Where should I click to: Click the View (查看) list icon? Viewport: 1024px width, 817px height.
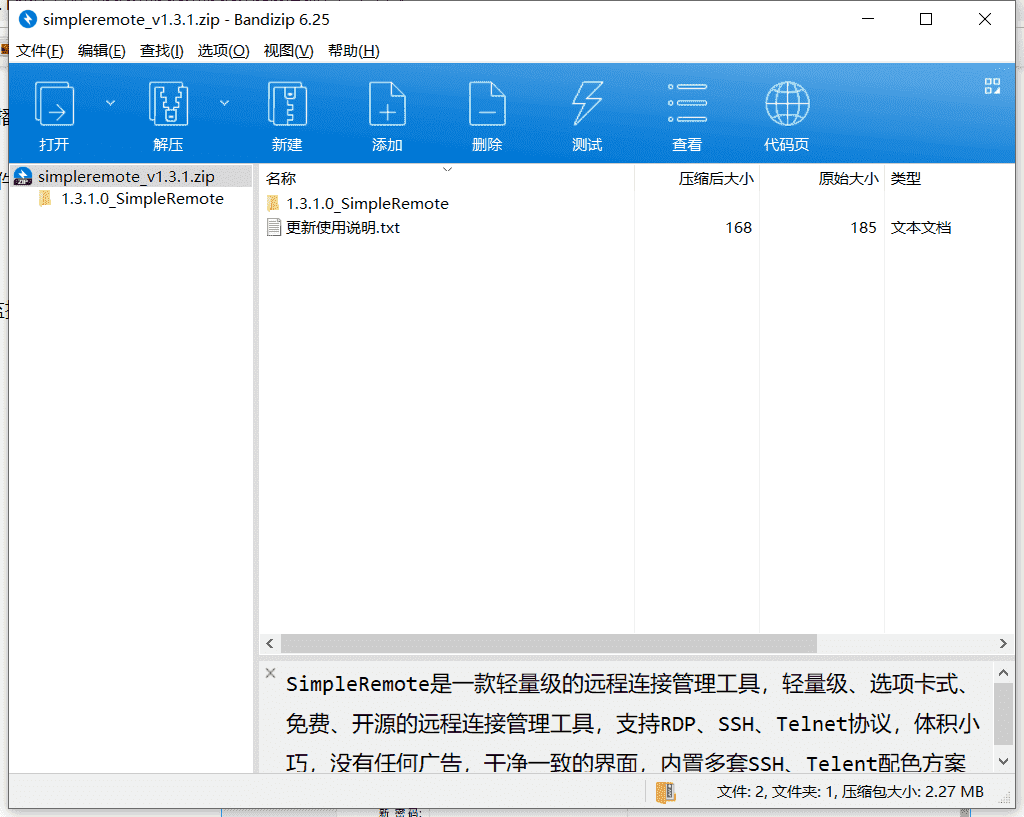[x=687, y=103]
